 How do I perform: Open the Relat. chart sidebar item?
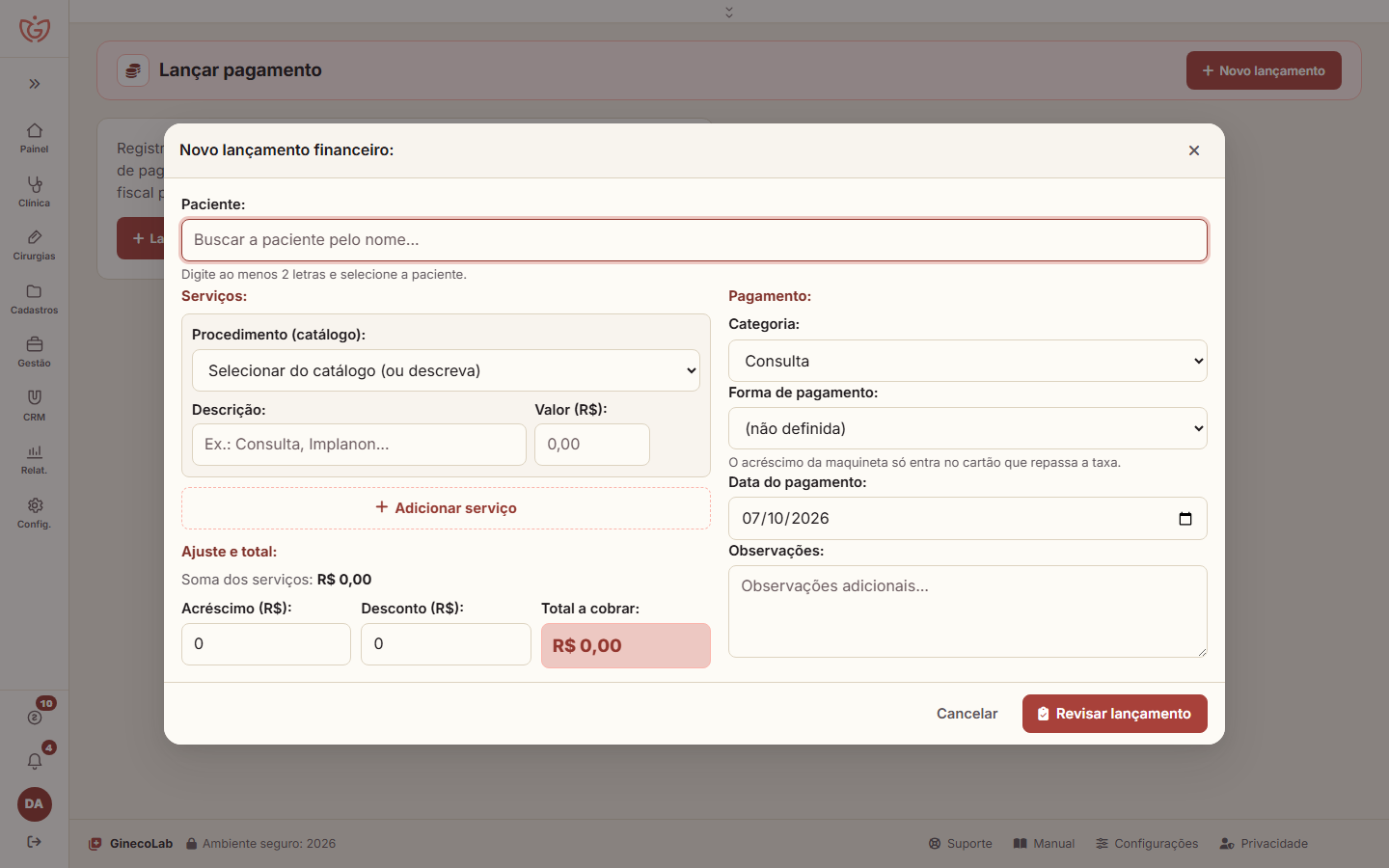35,459
